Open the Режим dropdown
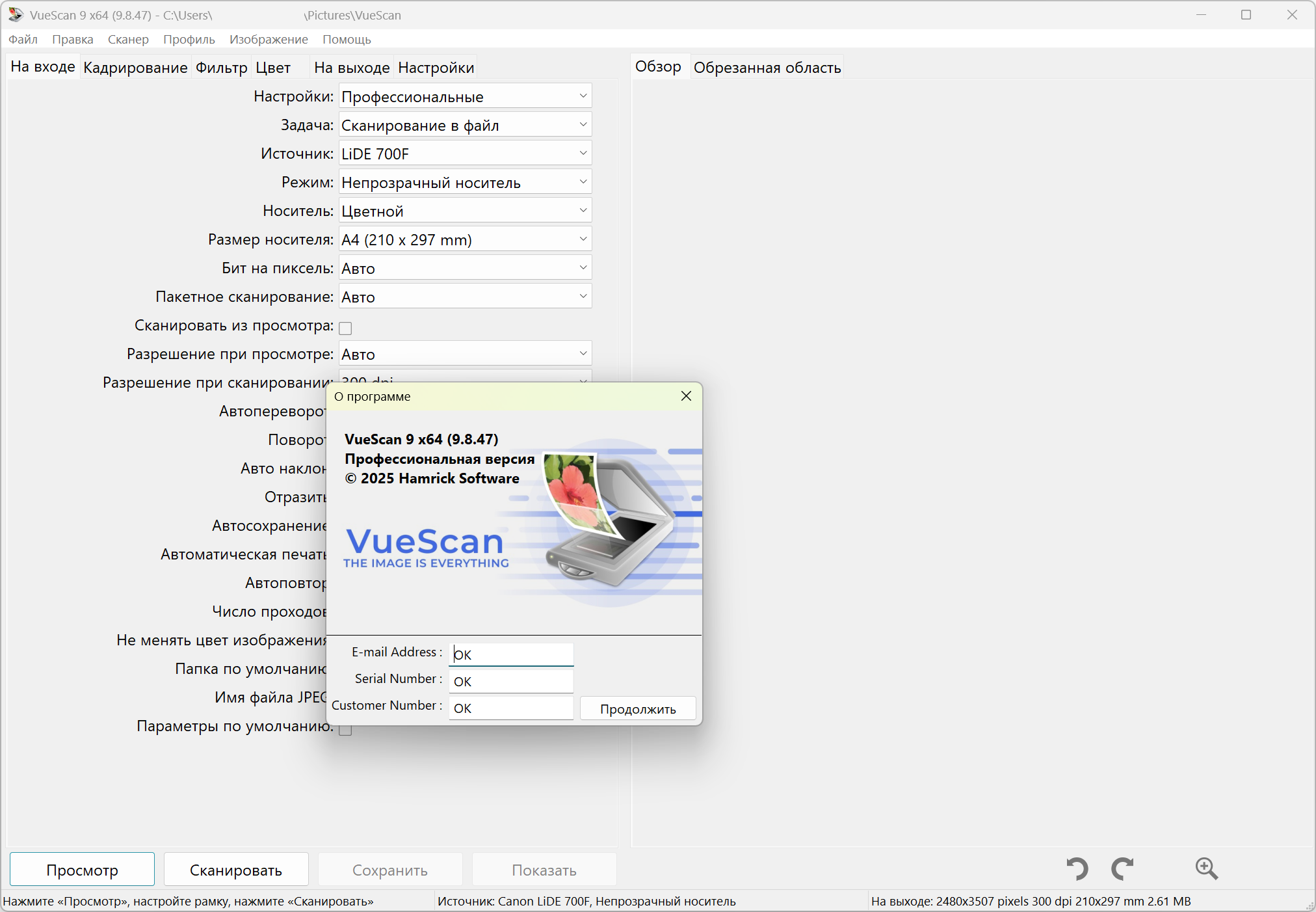1316x912 pixels. tap(465, 182)
